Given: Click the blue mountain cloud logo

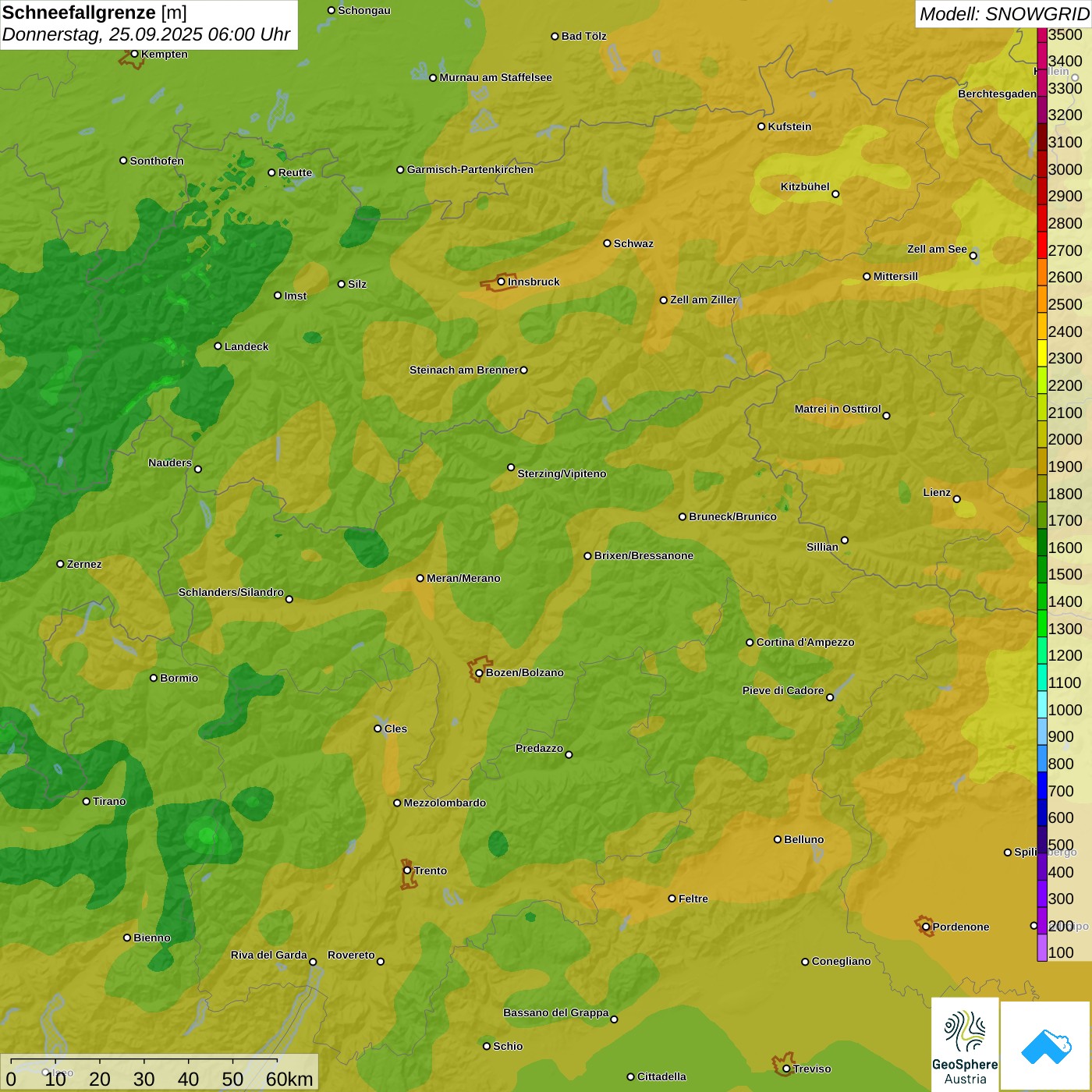Looking at the screenshot, I should click(x=1045, y=1045).
